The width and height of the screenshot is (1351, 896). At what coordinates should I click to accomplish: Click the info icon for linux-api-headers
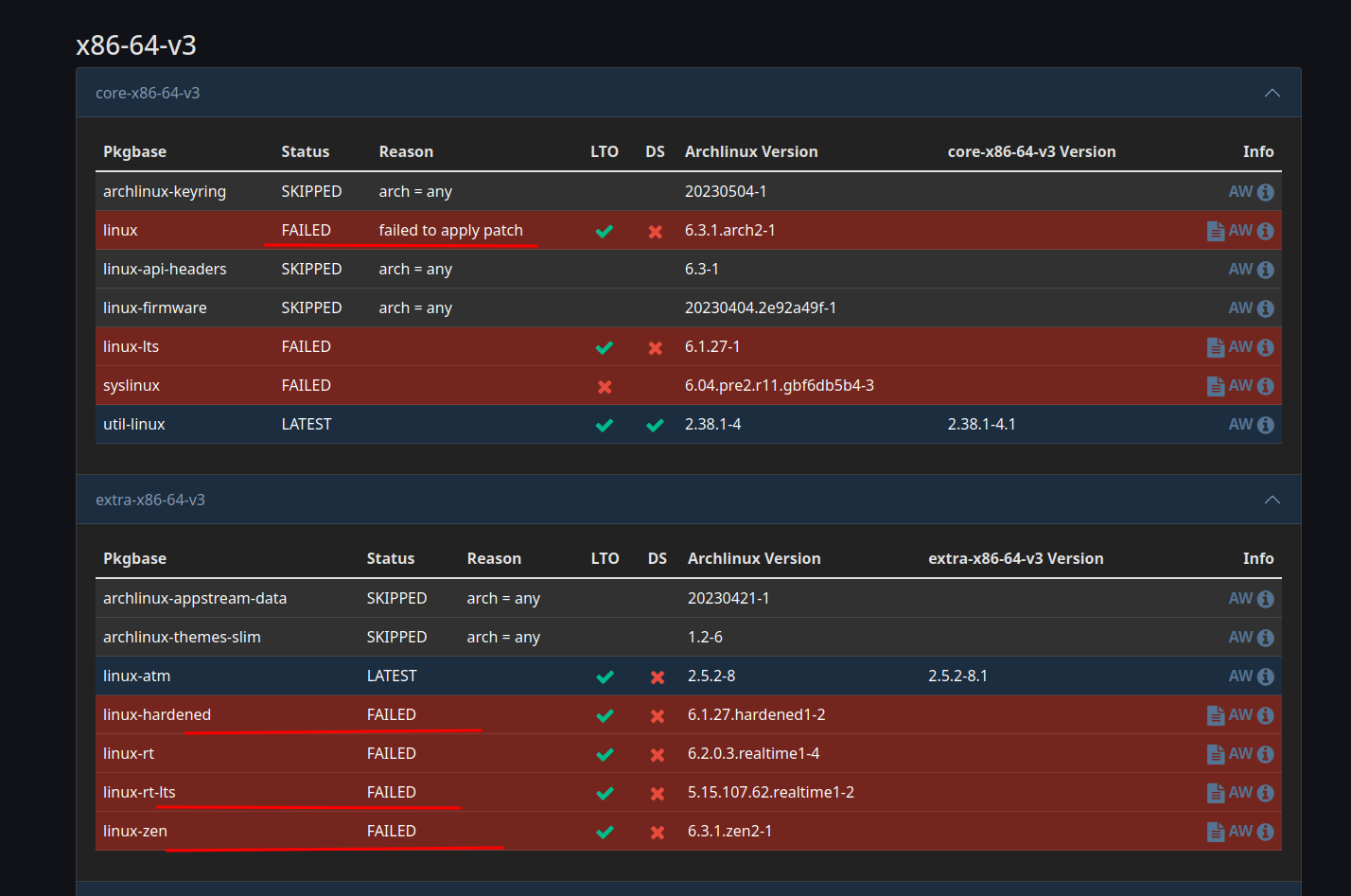click(x=1266, y=270)
